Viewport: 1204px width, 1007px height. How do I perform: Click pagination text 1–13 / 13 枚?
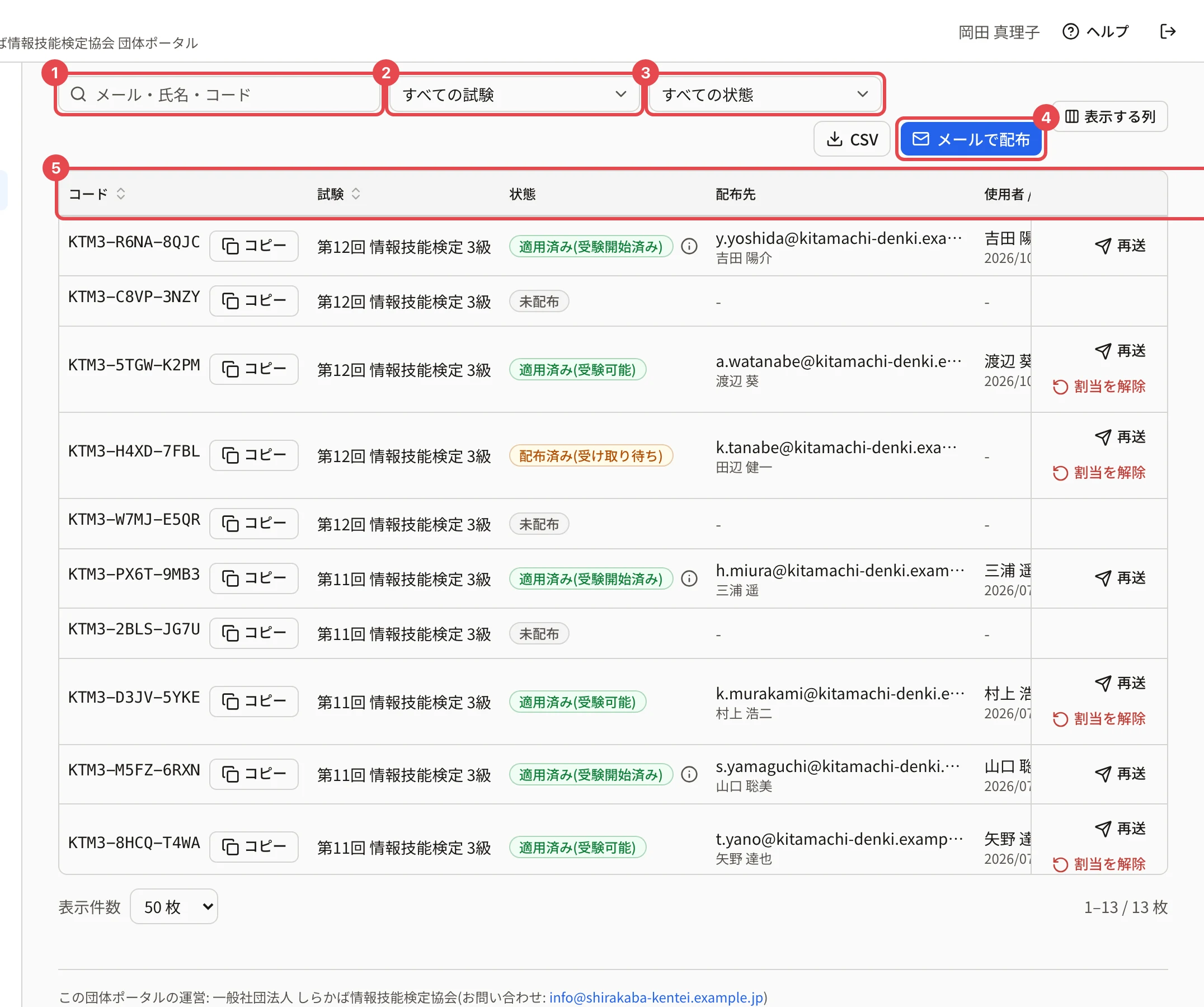(x=1126, y=907)
